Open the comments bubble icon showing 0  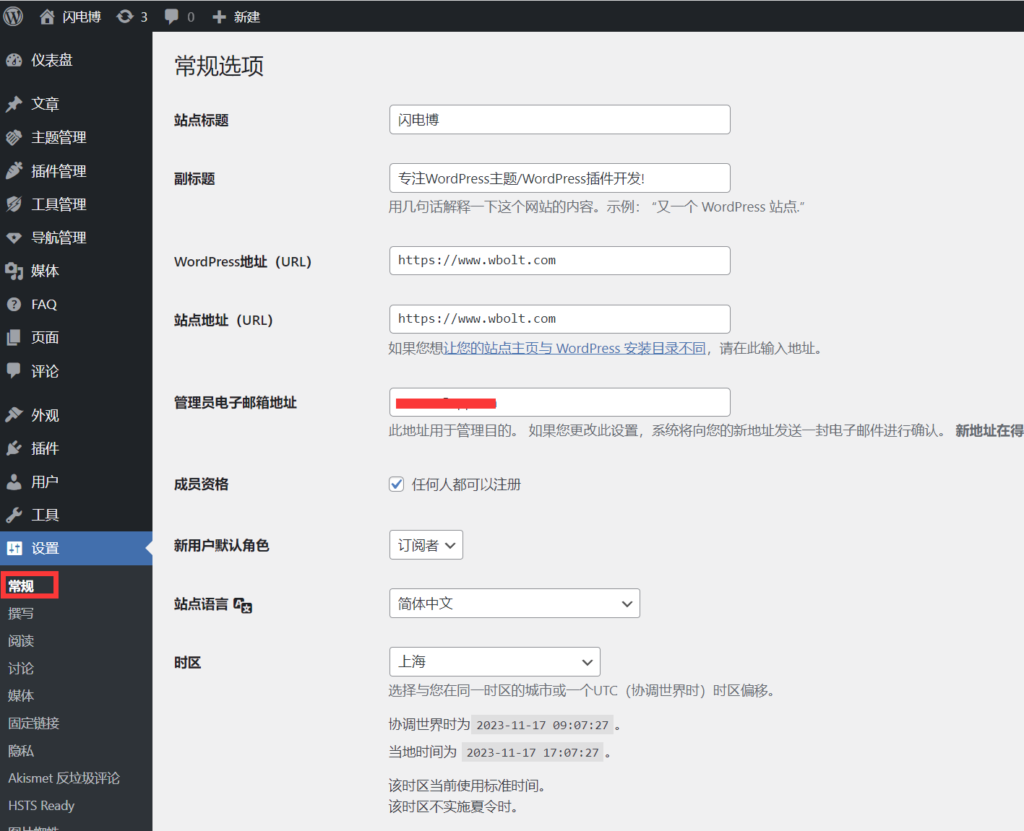[x=172, y=17]
